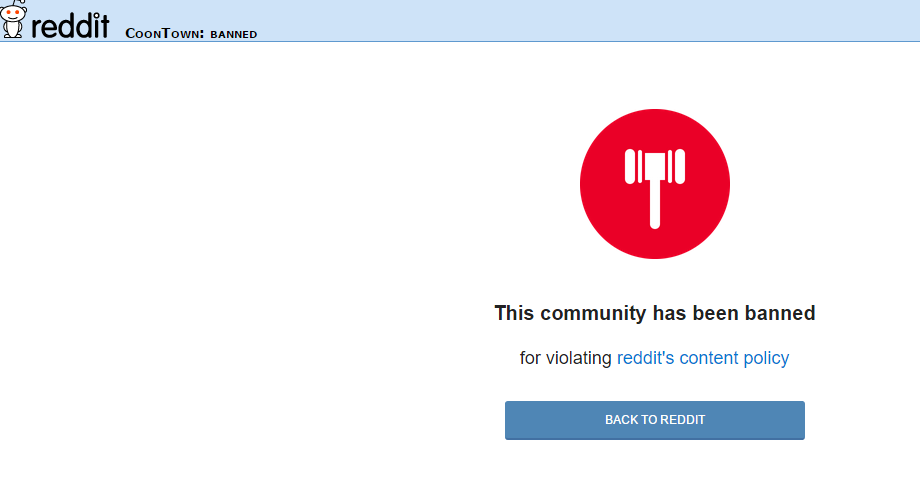Click the word "reddit's" in the blue link
The image size is (920, 477).
click(x=645, y=358)
